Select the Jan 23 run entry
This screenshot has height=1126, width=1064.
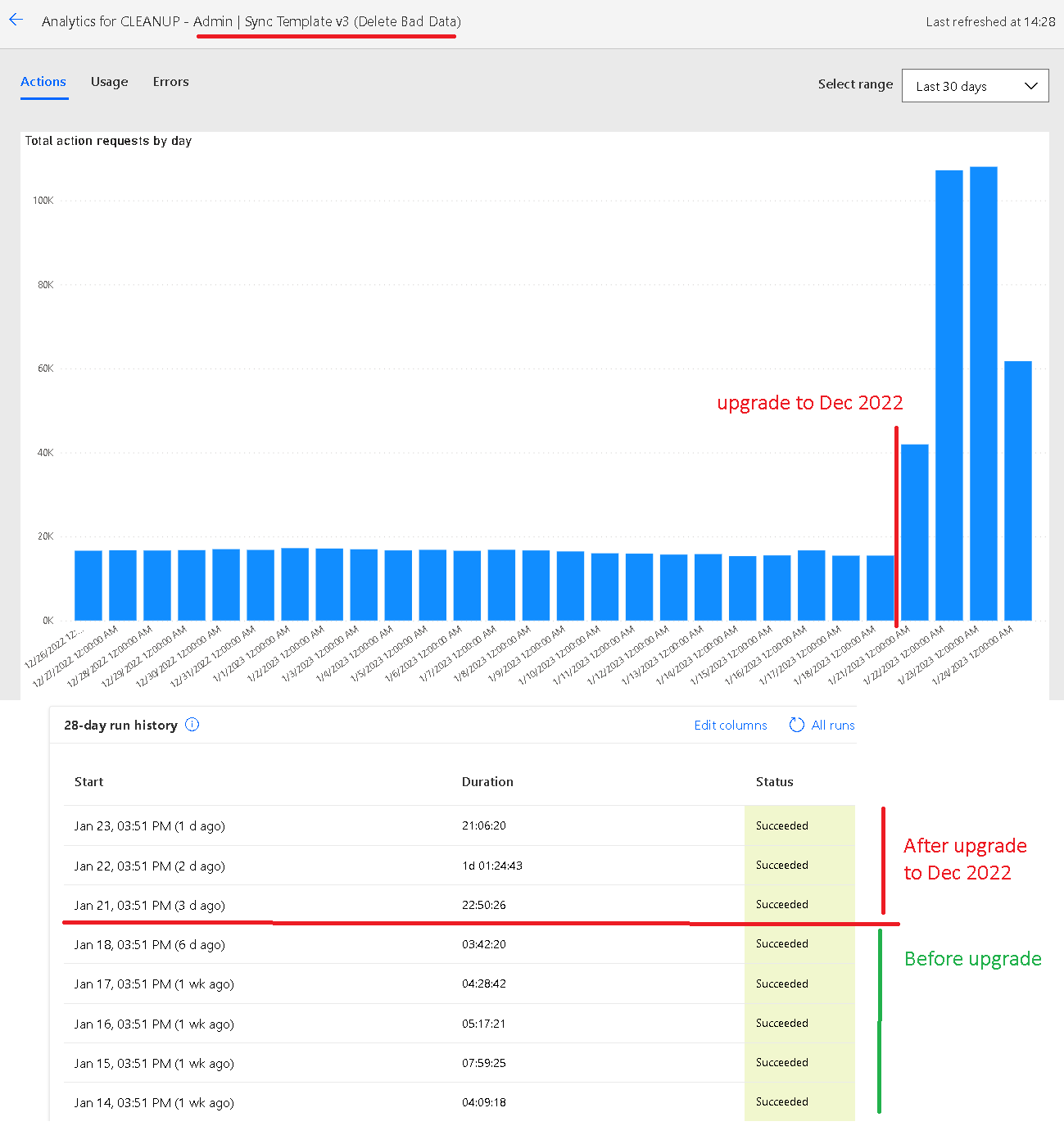pos(148,825)
